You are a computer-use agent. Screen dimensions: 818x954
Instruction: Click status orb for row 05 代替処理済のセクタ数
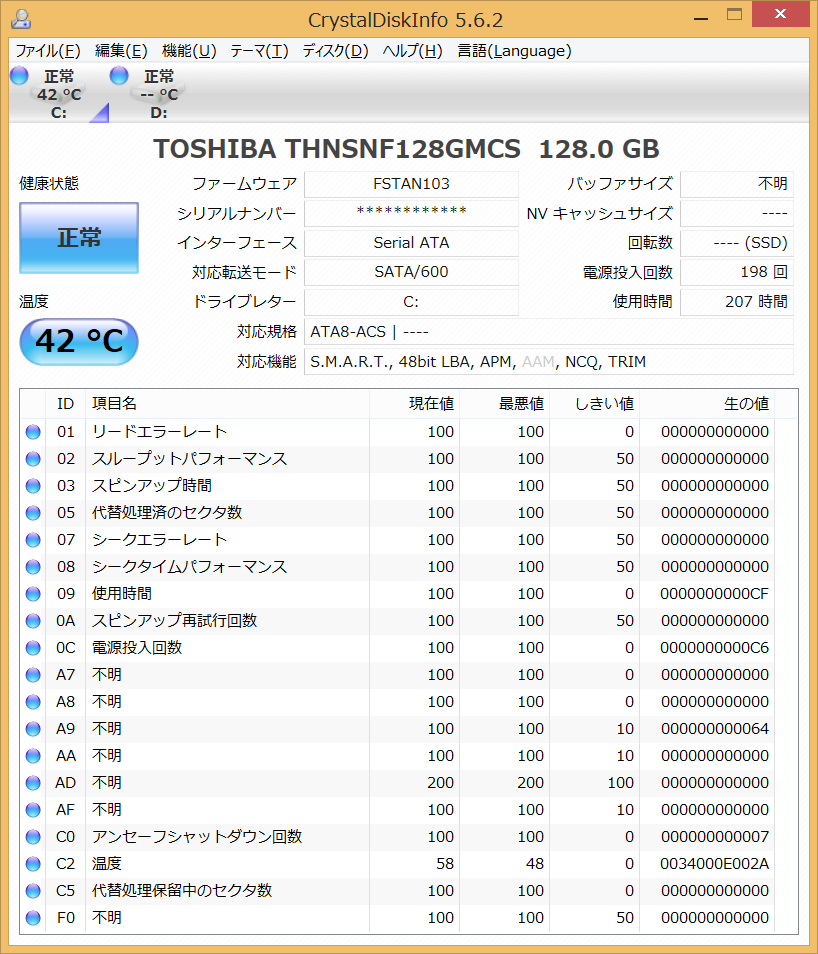click(x=33, y=513)
